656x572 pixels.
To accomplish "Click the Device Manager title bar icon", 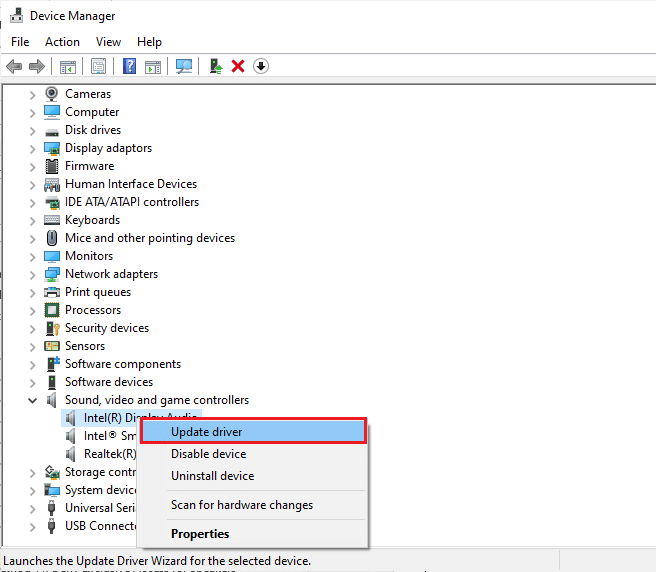I will coord(16,16).
